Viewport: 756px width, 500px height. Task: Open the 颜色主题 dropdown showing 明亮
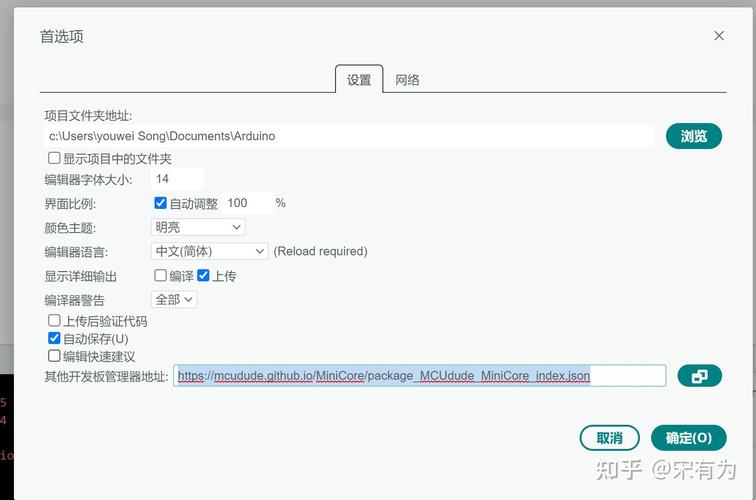pos(198,227)
